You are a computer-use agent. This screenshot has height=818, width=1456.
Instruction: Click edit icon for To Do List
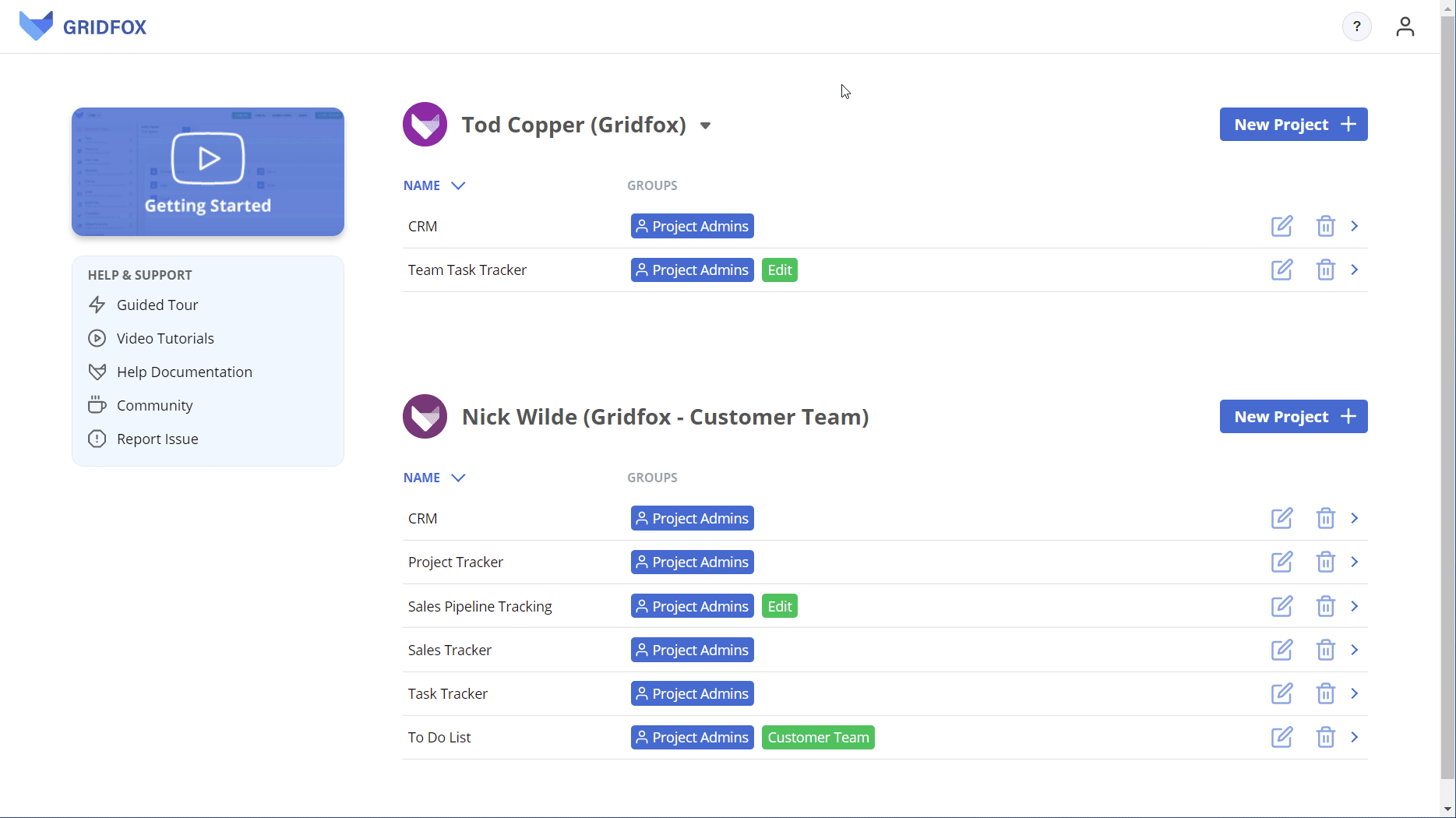pyautogui.click(x=1281, y=738)
